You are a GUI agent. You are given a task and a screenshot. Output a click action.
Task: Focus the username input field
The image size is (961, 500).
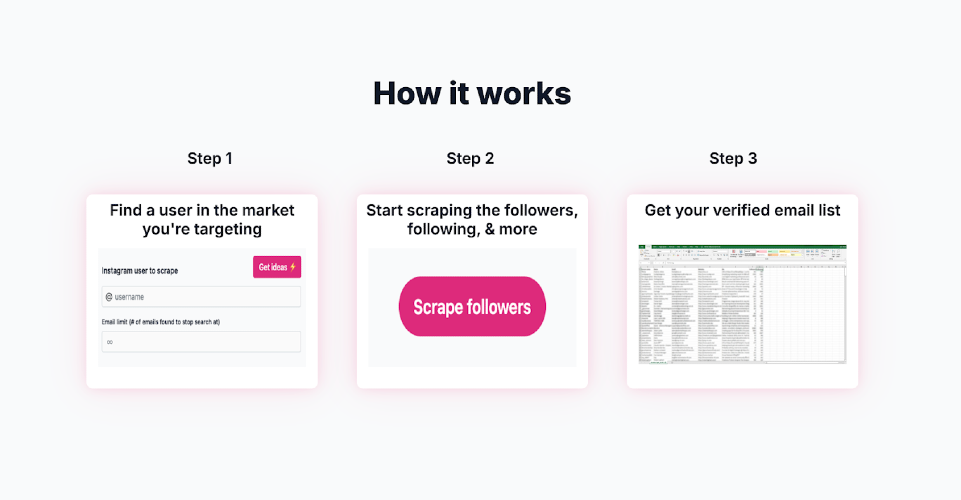[205, 297]
